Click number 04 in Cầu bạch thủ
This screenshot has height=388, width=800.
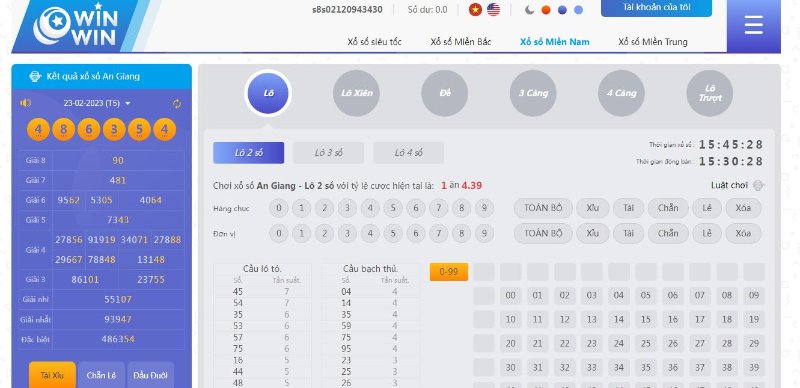click(x=346, y=292)
